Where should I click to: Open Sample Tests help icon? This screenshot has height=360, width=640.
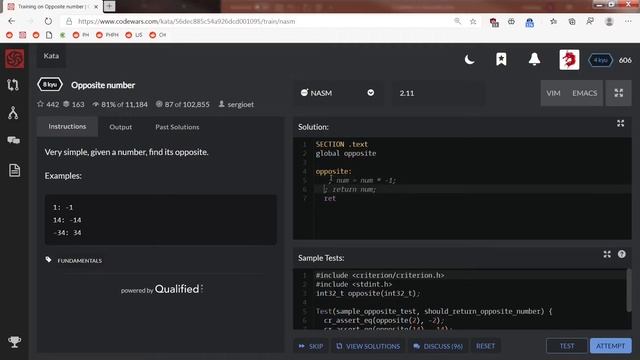[622, 254]
